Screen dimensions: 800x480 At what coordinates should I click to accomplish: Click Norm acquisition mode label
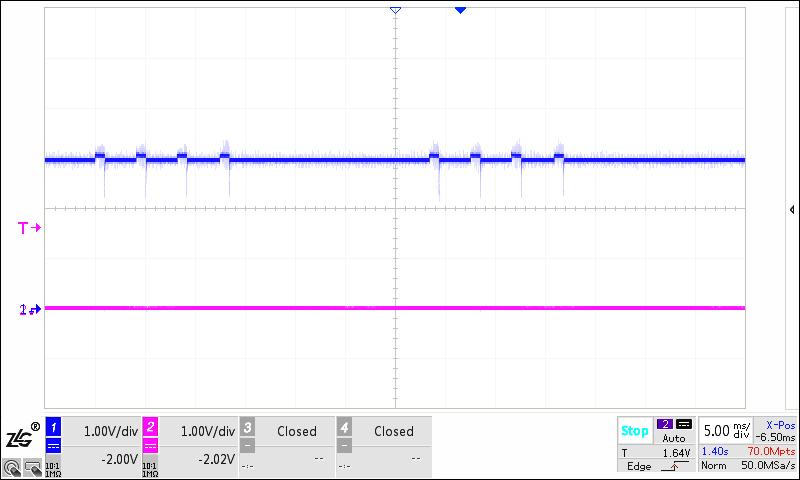click(713, 465)
